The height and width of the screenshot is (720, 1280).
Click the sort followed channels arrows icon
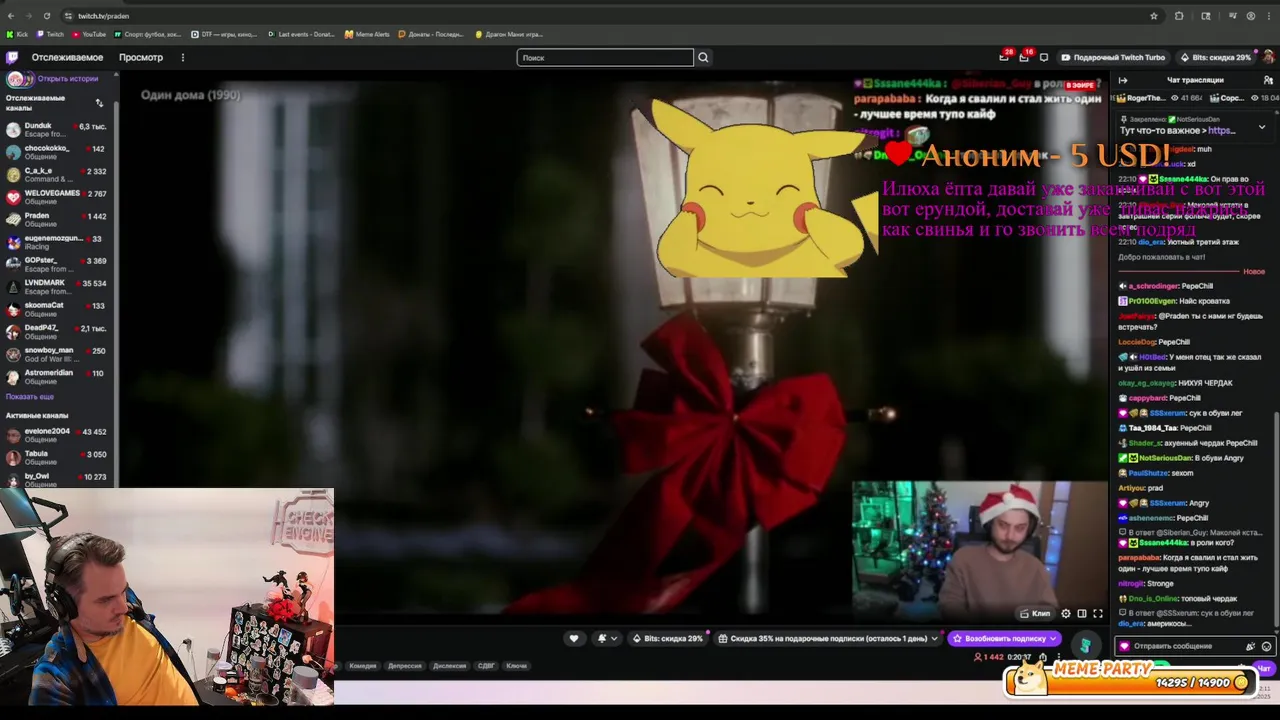click(x=99, y=103)
